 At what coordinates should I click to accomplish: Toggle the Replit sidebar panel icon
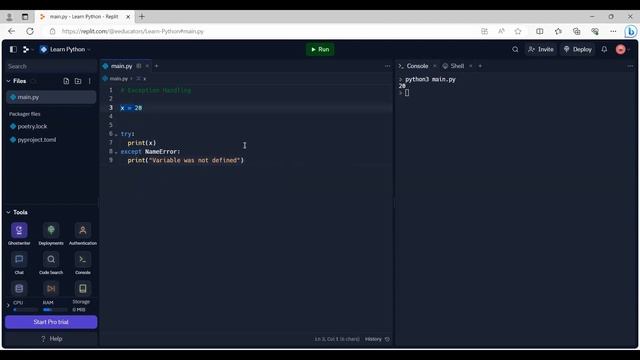(x=13, y=49)
